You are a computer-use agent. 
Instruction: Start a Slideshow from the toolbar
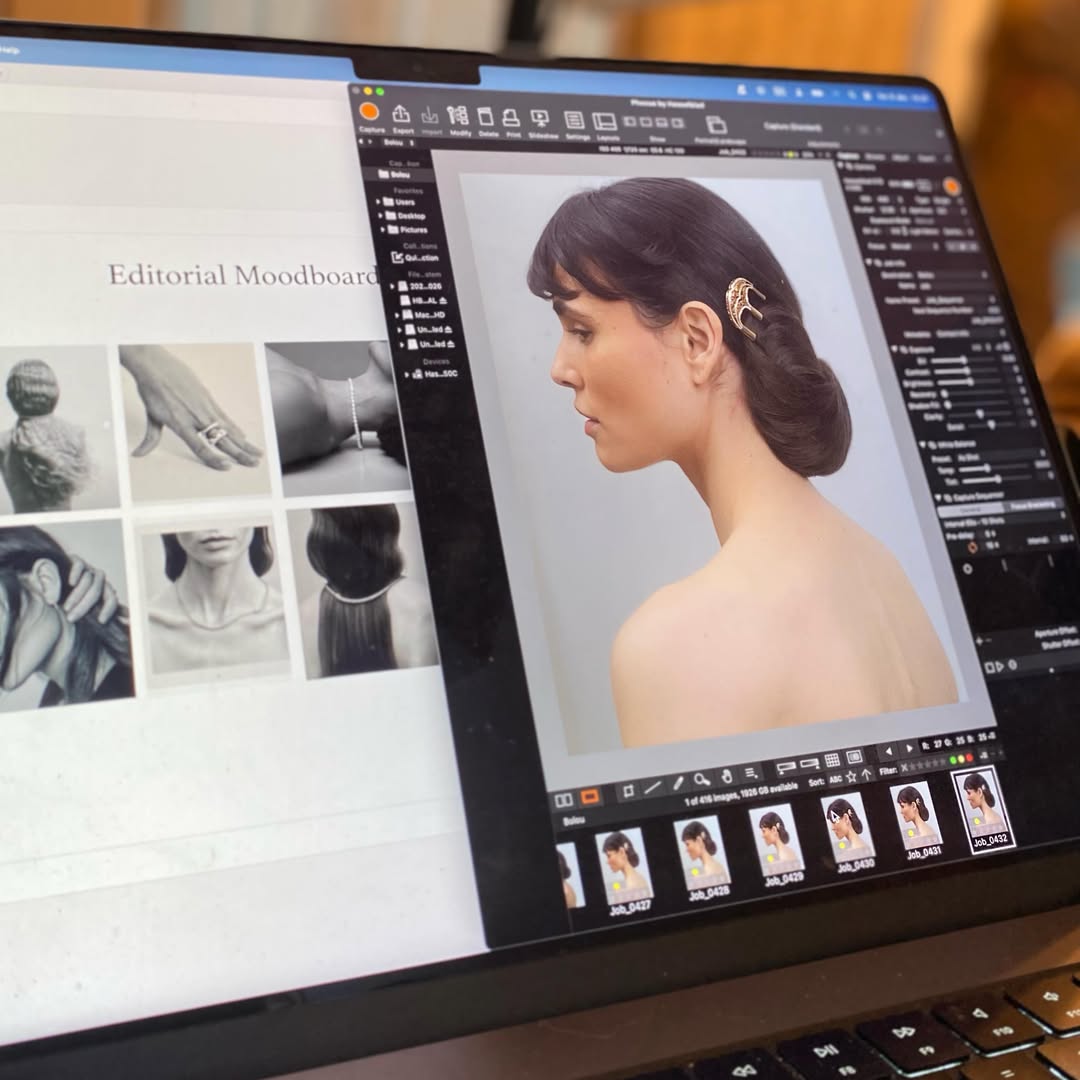click(x=540, y=119)
